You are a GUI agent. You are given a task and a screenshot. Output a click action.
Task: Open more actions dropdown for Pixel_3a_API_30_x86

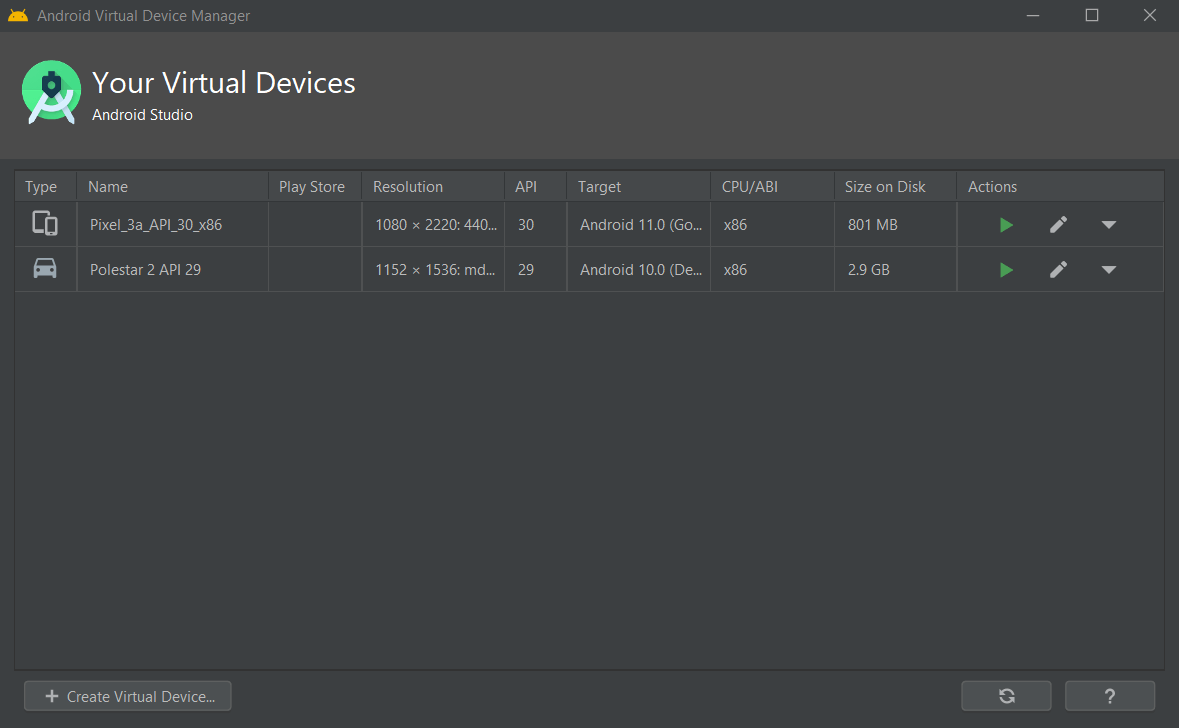tap(1108, 225)
